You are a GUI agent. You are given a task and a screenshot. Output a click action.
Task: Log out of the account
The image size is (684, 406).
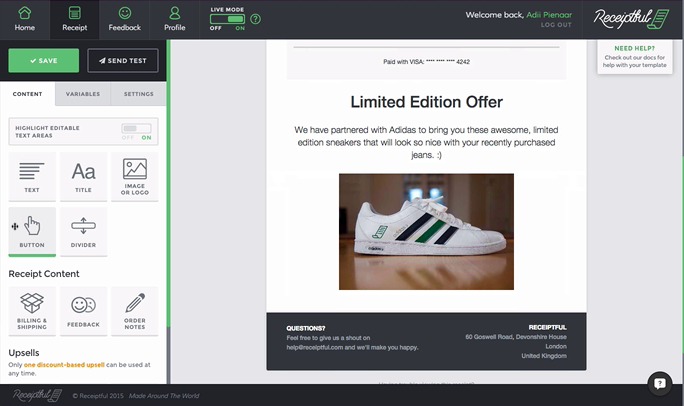(x=556, y=25)
